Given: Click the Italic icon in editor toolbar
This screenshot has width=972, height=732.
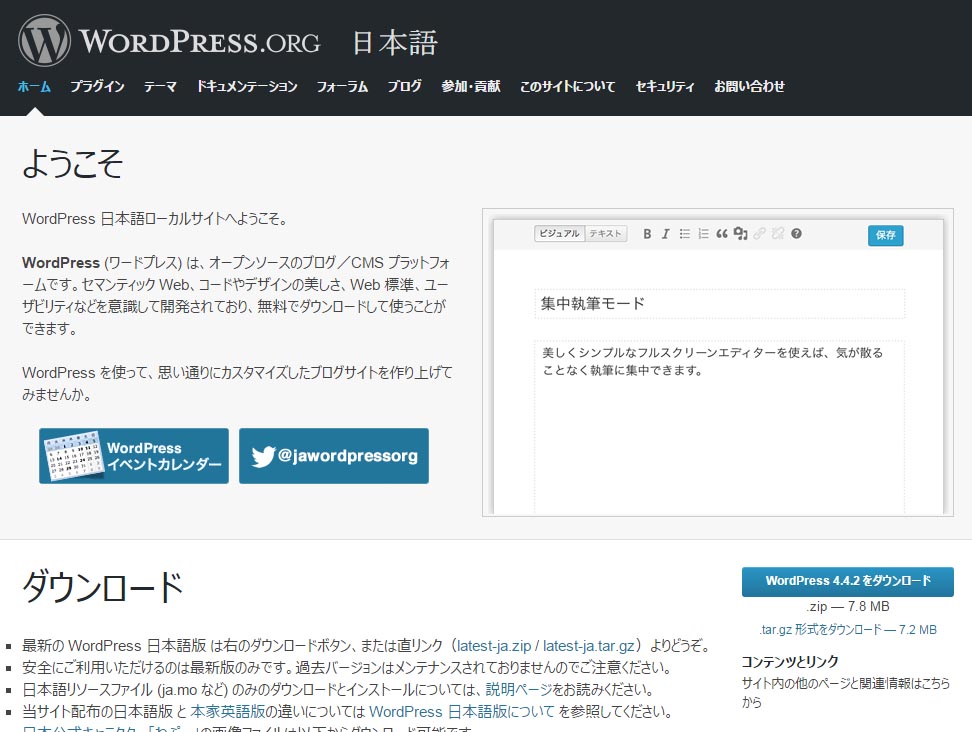Looking at the screenshot, I should (x=666, y=234).
